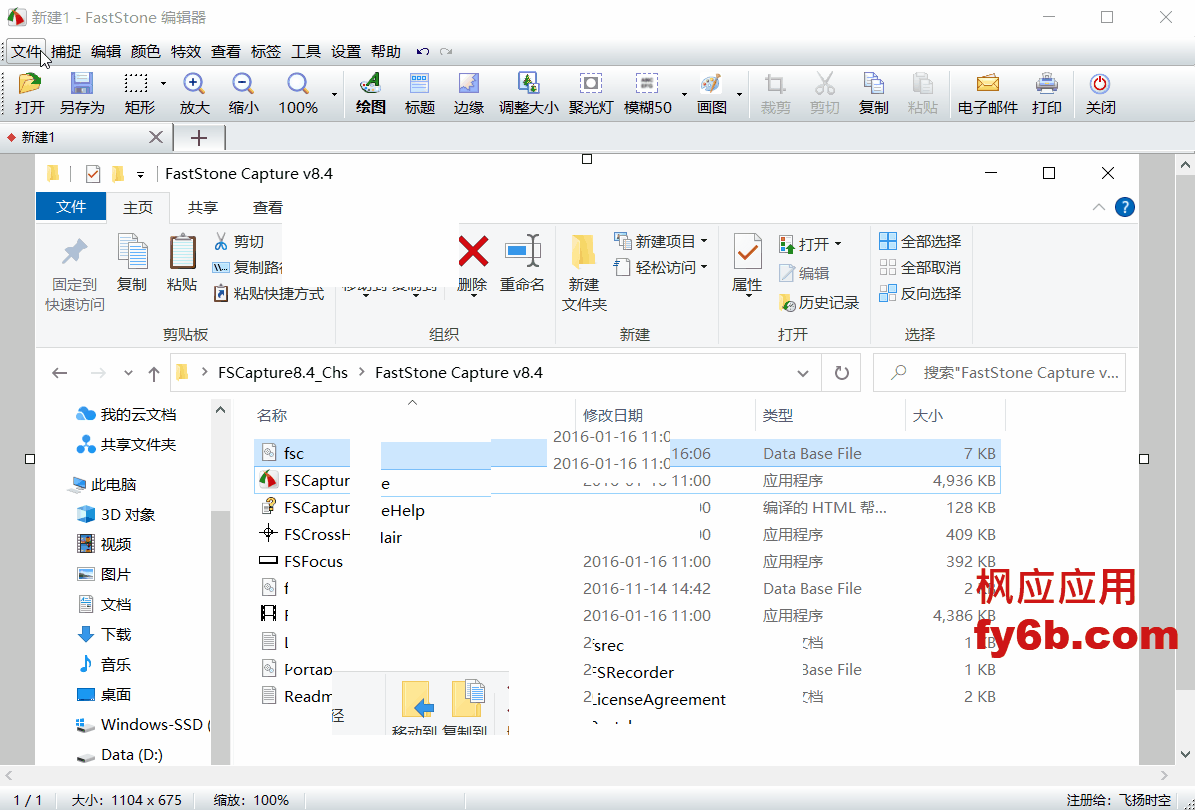This screenshot has height=810, width=1195.
Task: Expand the dropdown arrow beside 模糊50
Action: [684, 94]
